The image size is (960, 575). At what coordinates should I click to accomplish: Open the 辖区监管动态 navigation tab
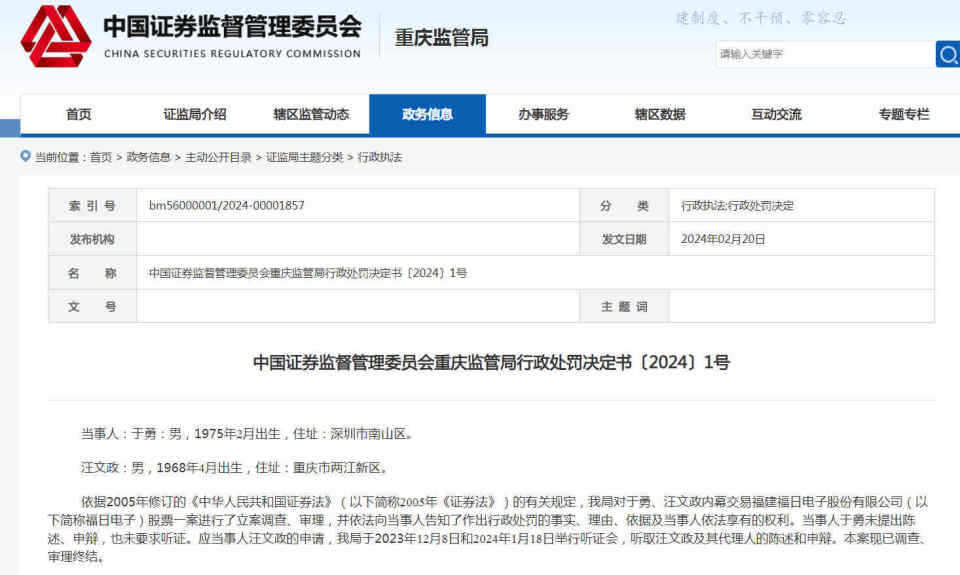tap(311, 115)
